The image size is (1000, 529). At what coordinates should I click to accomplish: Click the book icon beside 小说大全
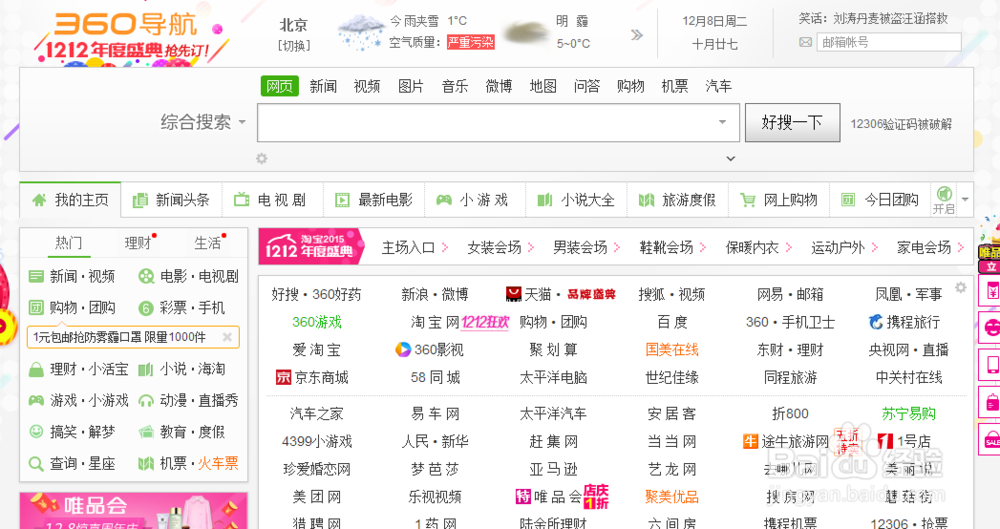[545, 200]
